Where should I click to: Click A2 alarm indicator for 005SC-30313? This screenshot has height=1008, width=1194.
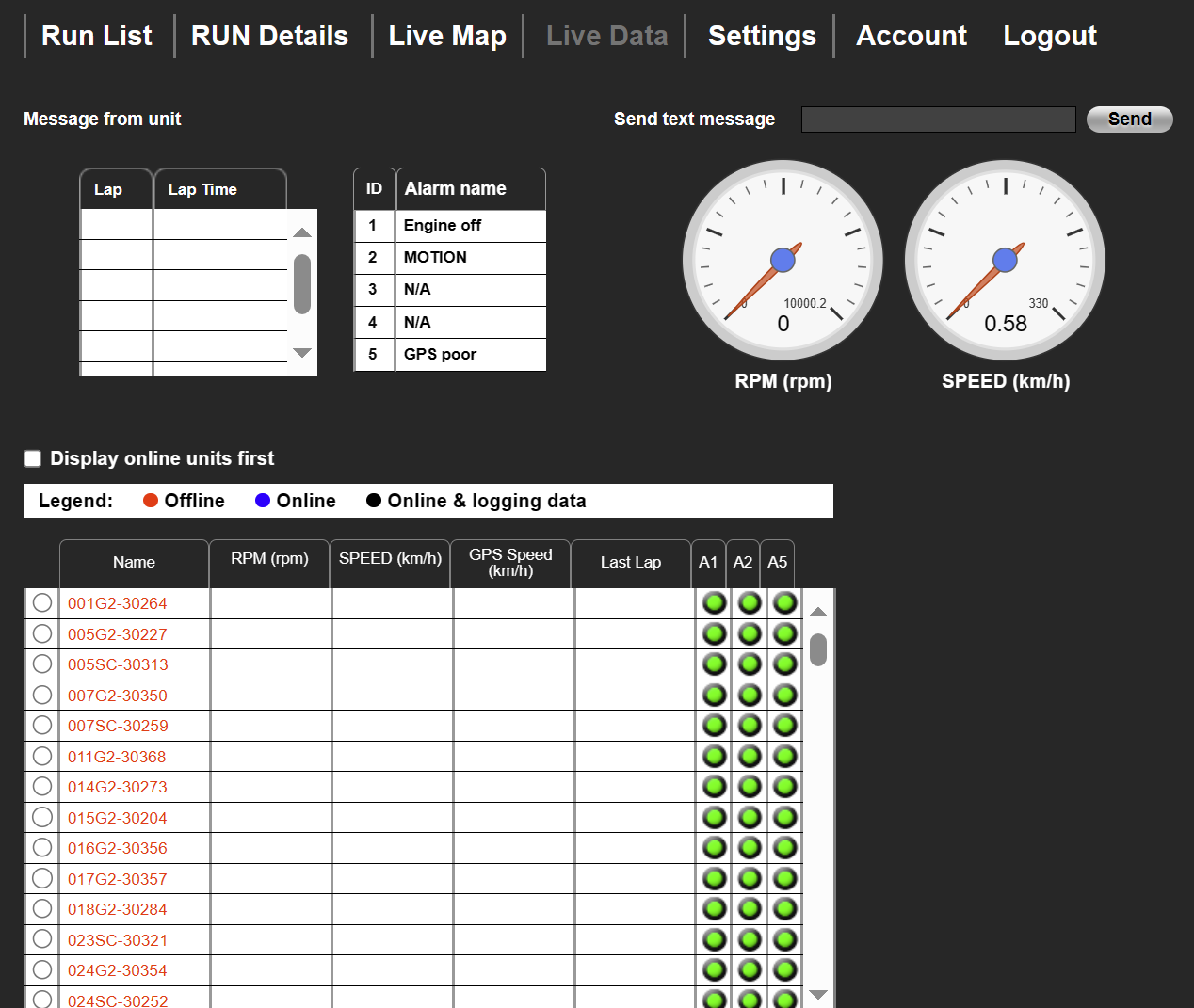[750, 664]
